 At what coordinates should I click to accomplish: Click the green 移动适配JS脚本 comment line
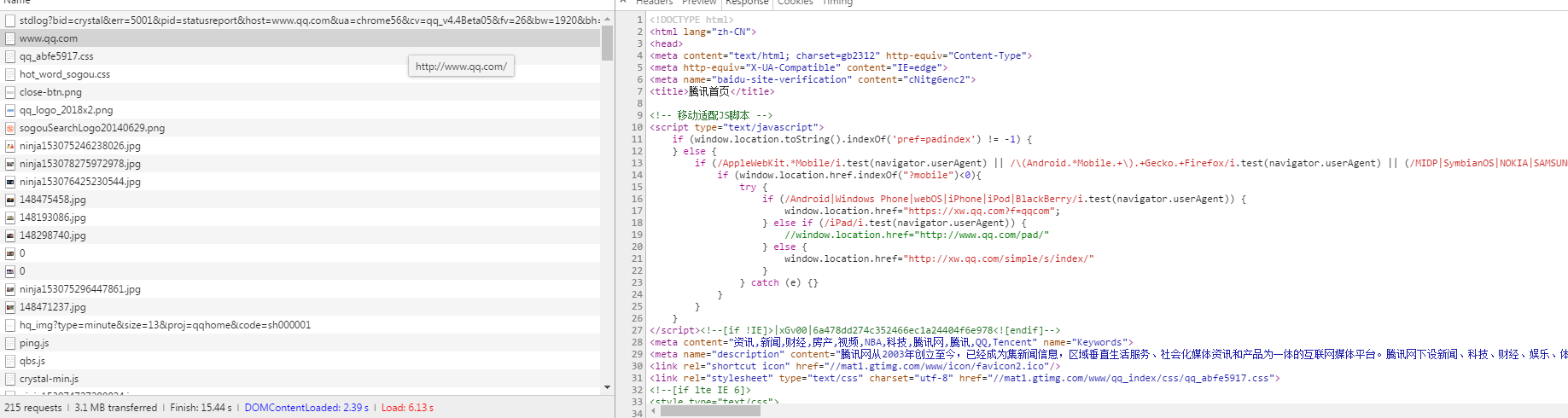click(x=710, y=115)
